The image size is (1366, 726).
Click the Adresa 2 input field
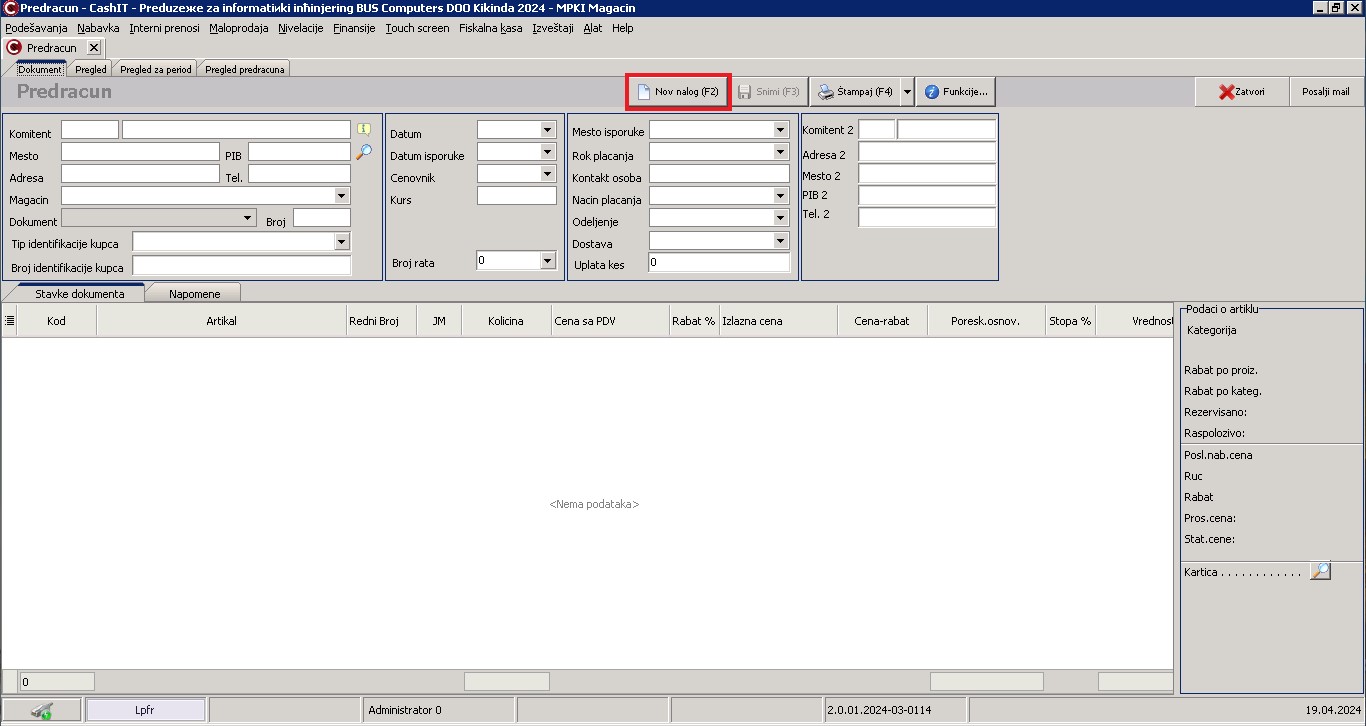coord(927,152)
